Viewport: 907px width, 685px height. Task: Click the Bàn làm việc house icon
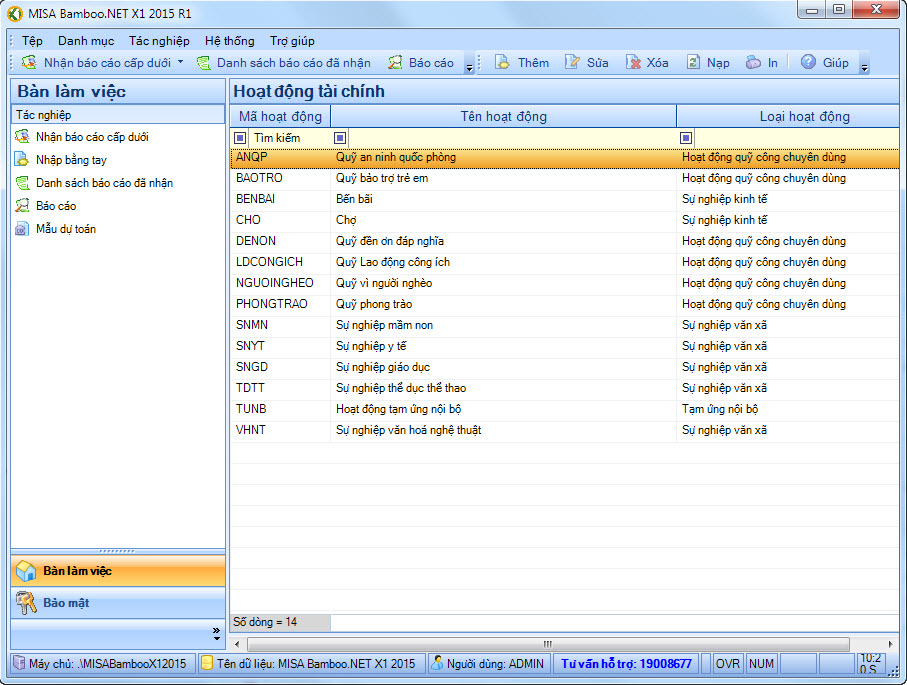(26, 571)
